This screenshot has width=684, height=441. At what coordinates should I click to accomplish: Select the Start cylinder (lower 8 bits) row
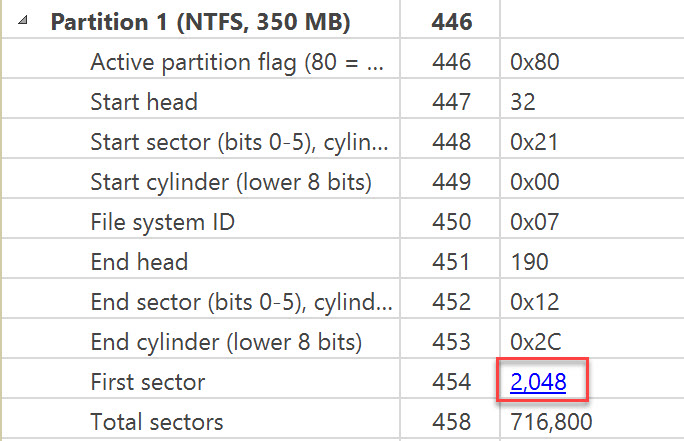(230, 182)
